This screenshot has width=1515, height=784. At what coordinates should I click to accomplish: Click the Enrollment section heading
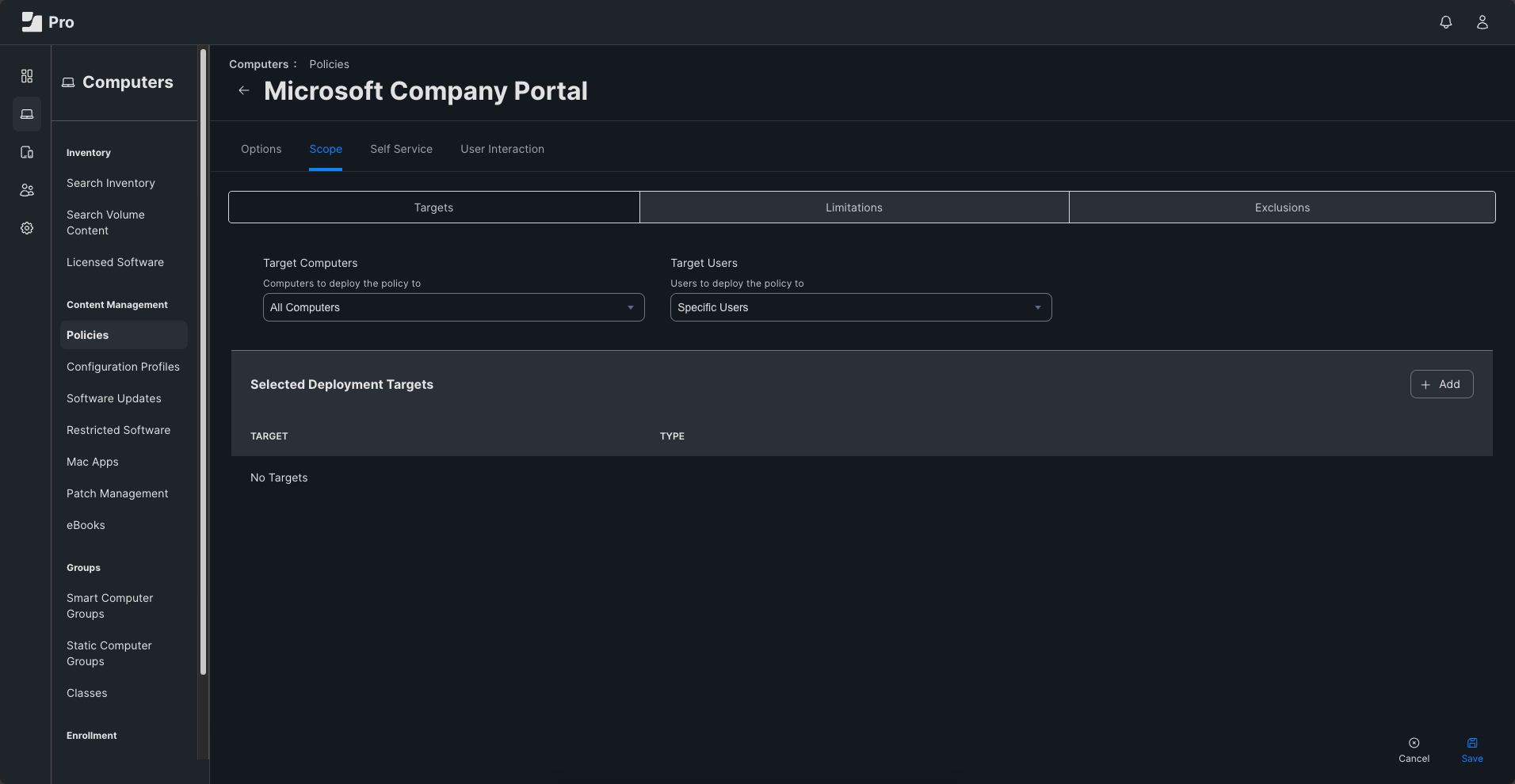91,736
